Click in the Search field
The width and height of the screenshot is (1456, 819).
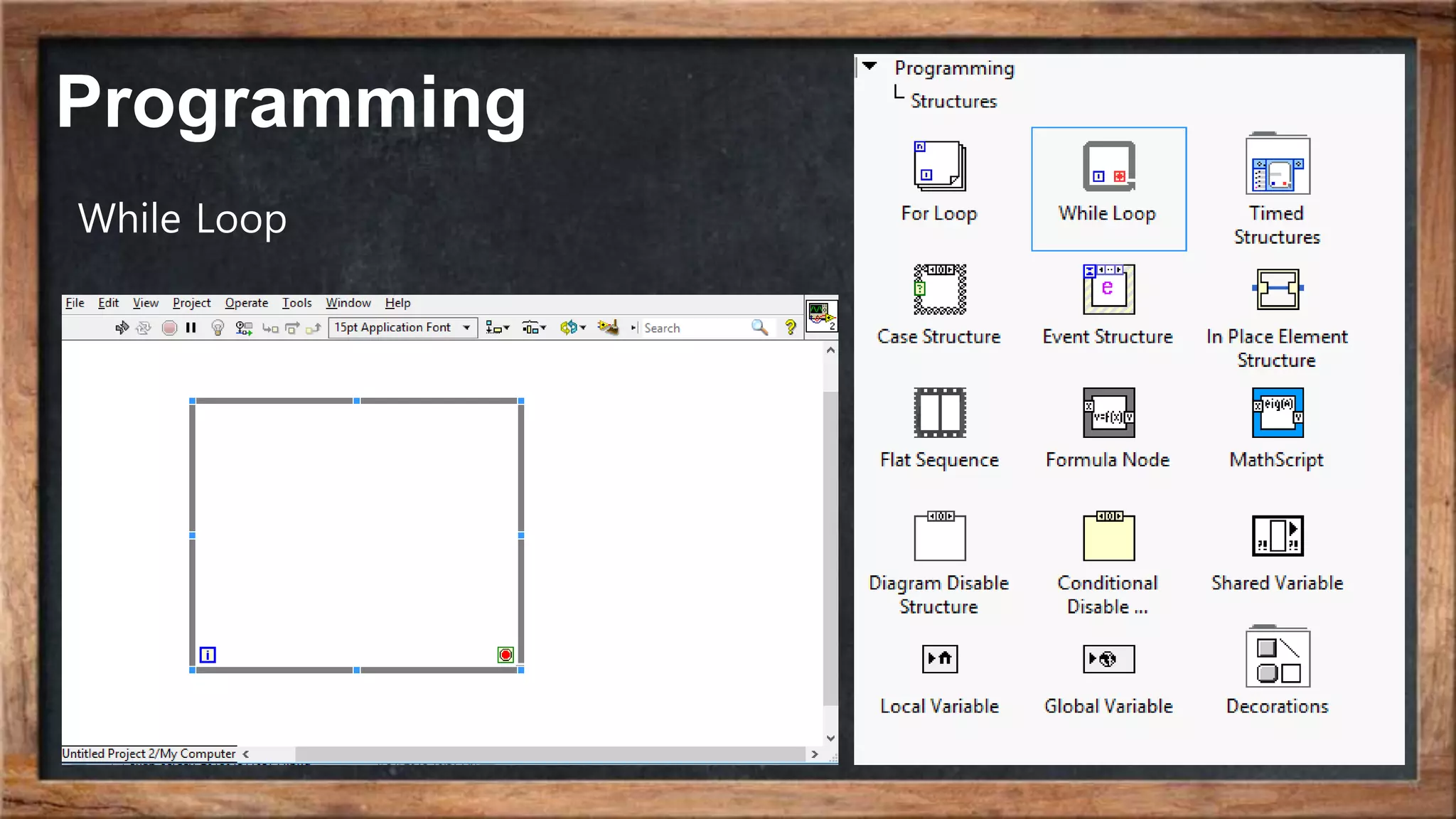pos(693,328)
